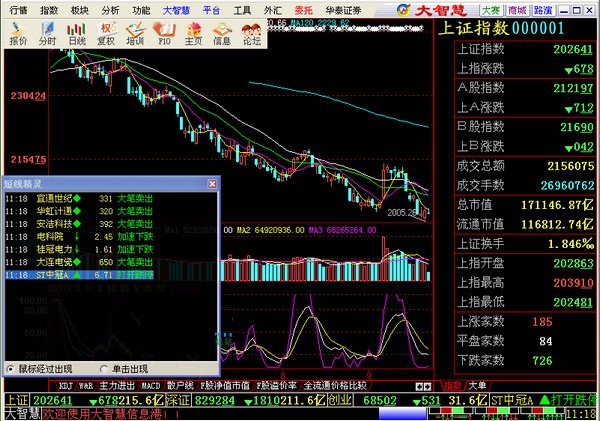The height and width of the screenshot is (421, 600).
Task: Click the blue progress bar in status bar
Action: [402, 414]
